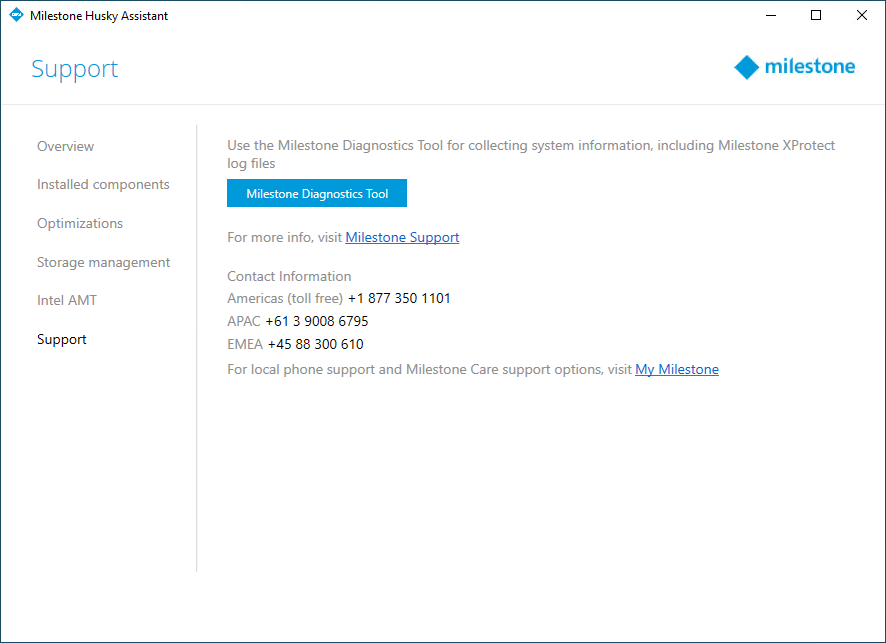Launch the Milestone Diagnostics Tool
The image size is (886, 643).
[x=317, y=193]
